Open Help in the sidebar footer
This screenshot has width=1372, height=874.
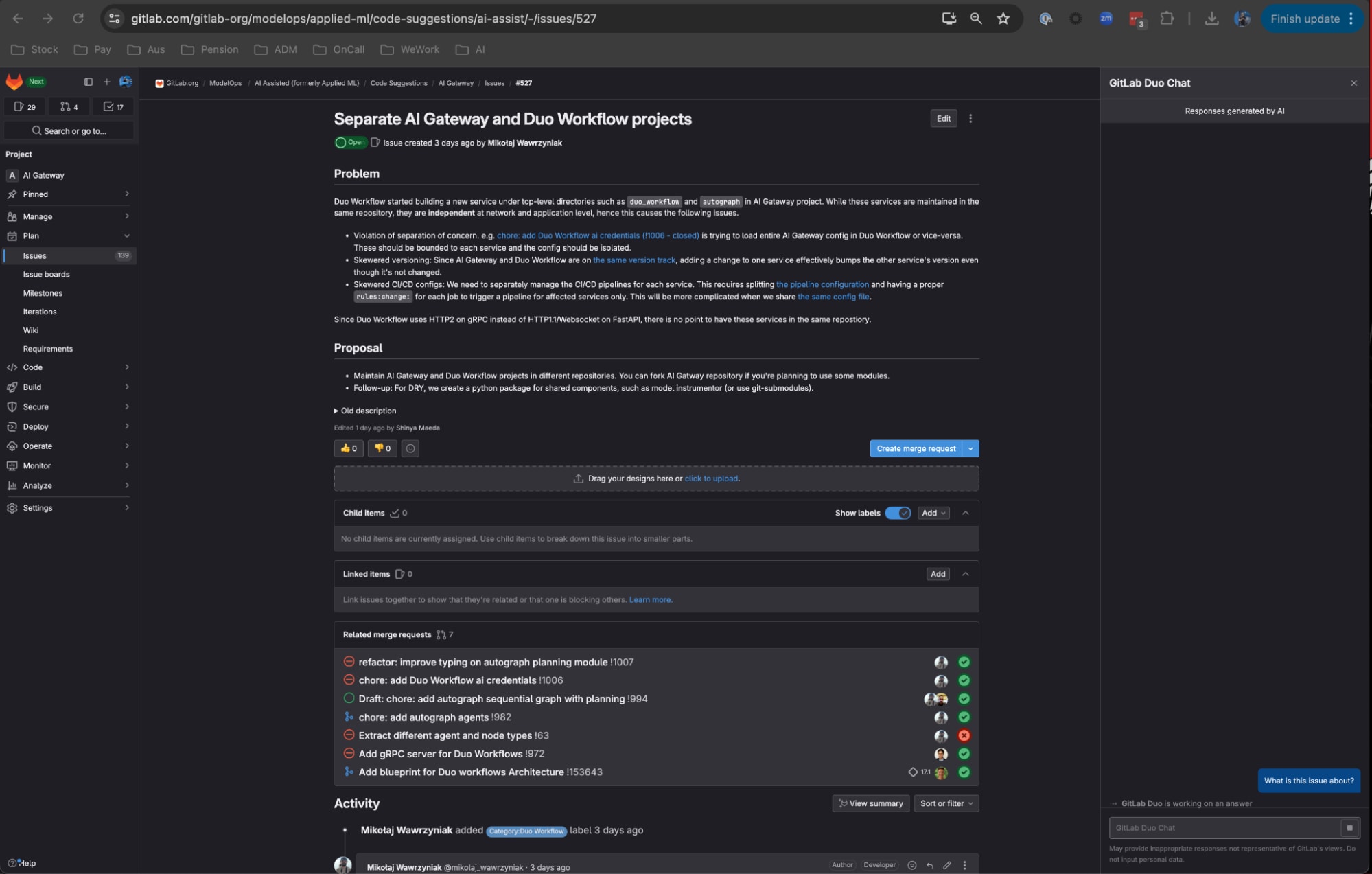point(22,863)
